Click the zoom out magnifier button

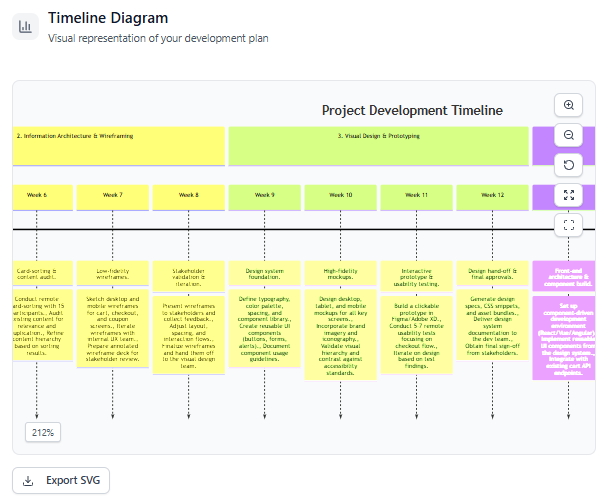[568, 135]
